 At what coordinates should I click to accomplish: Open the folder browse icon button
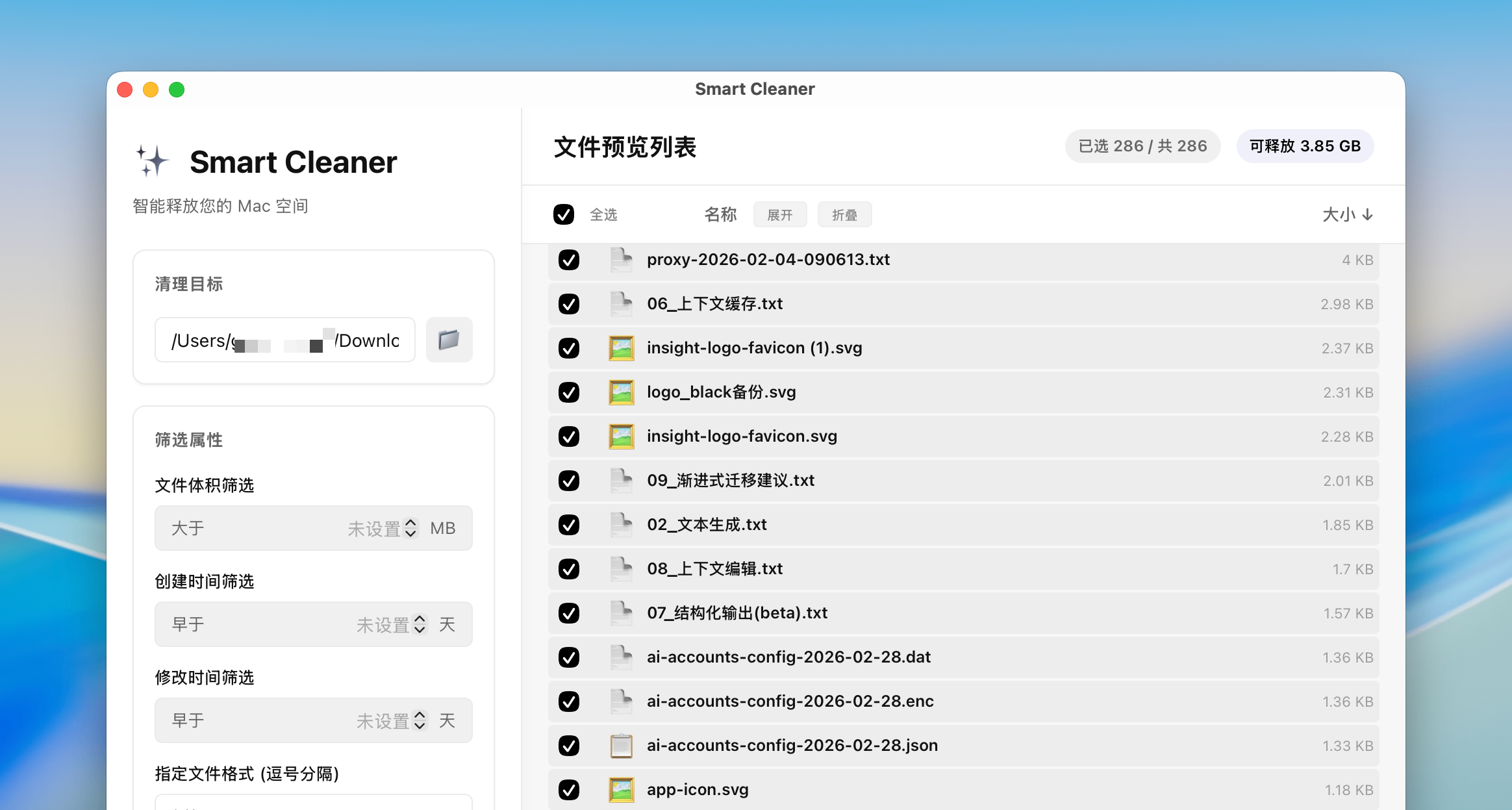(449, 340)
